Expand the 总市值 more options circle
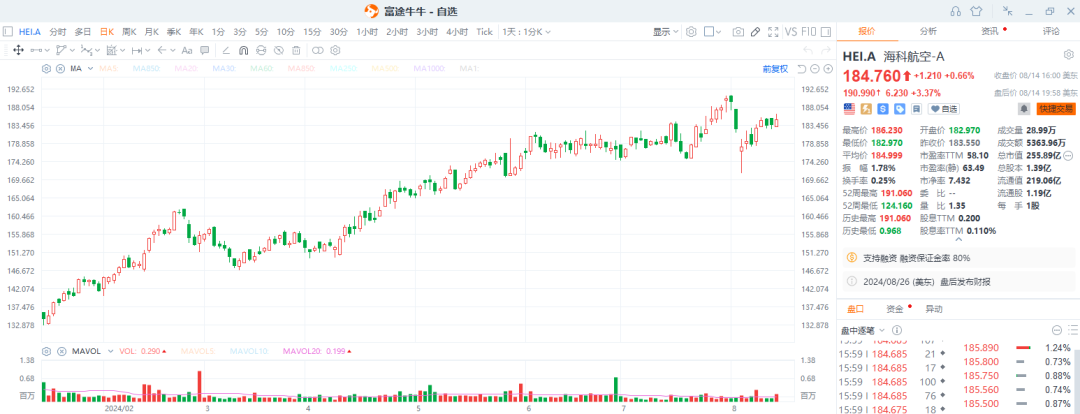Viewport: 1080px width, 414px height. (x=1068, y=155)
